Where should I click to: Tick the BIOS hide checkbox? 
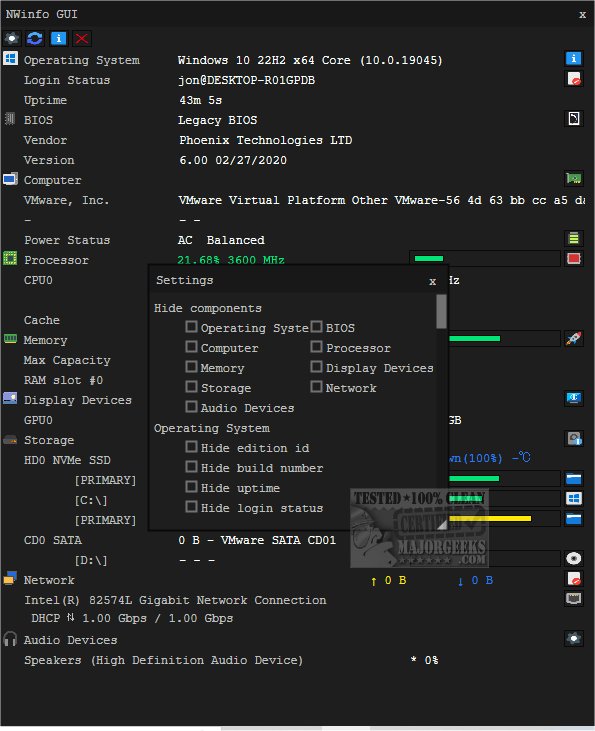tap(316, 327)
